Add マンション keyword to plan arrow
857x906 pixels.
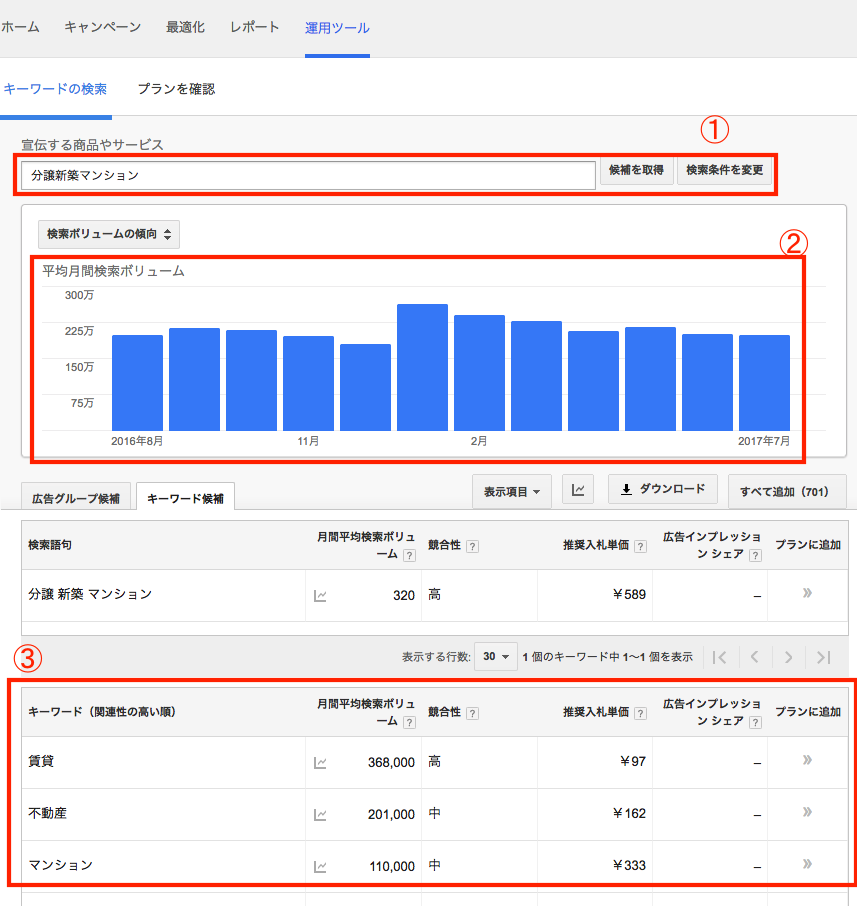click(807, 864)
